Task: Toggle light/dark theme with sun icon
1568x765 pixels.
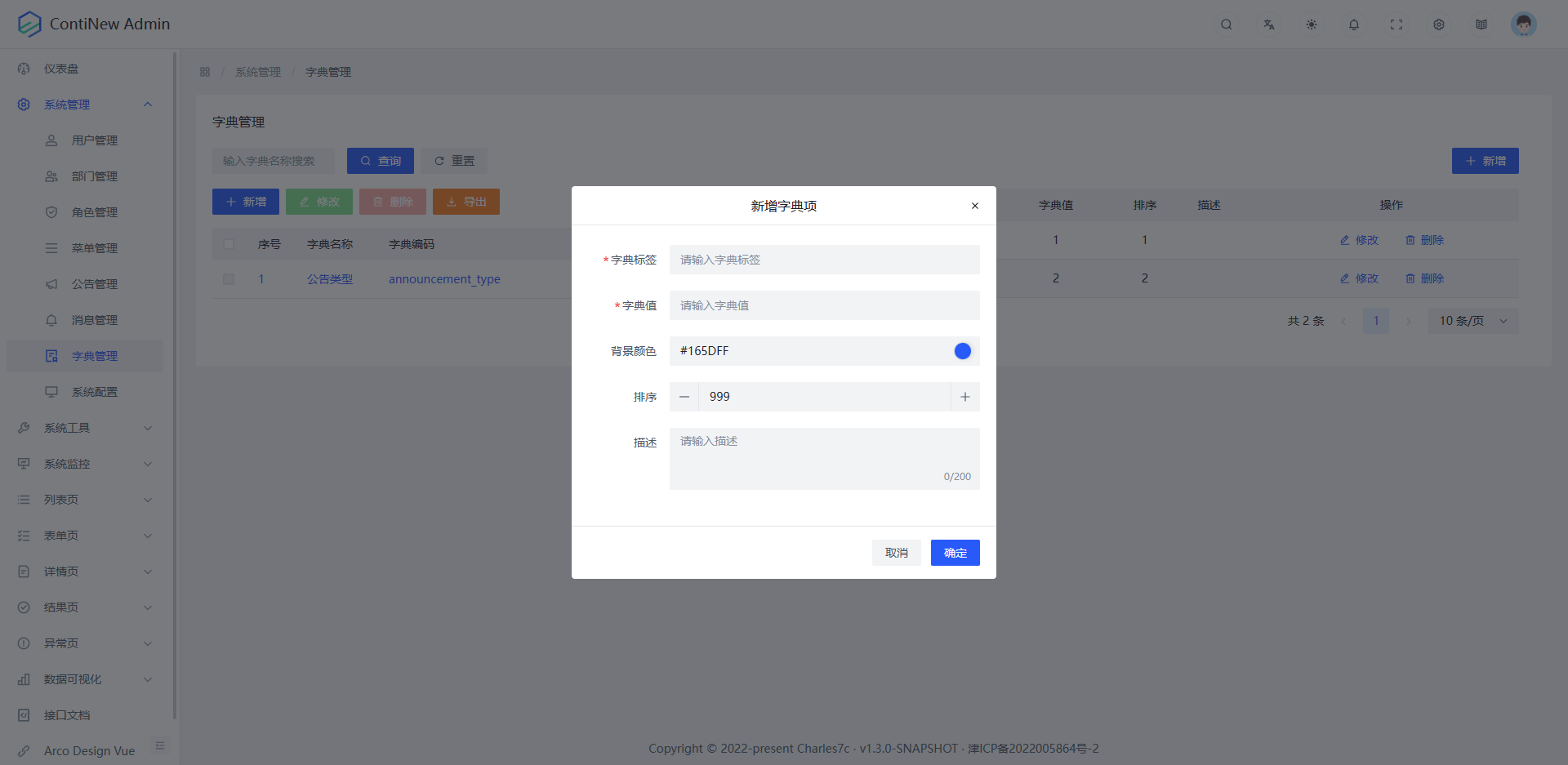Action: [1311, 24]
